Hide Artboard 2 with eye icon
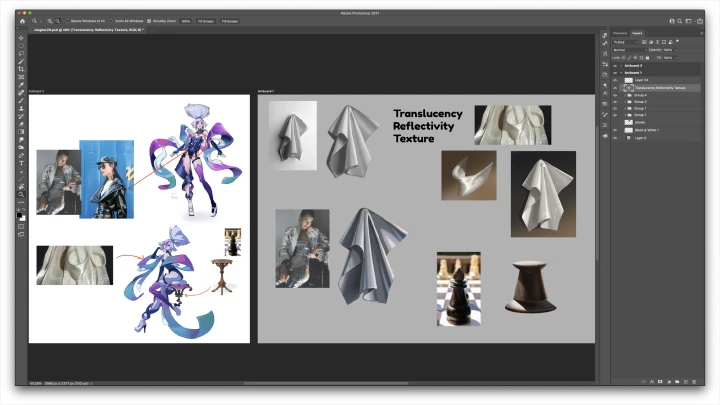 point(615,66)
